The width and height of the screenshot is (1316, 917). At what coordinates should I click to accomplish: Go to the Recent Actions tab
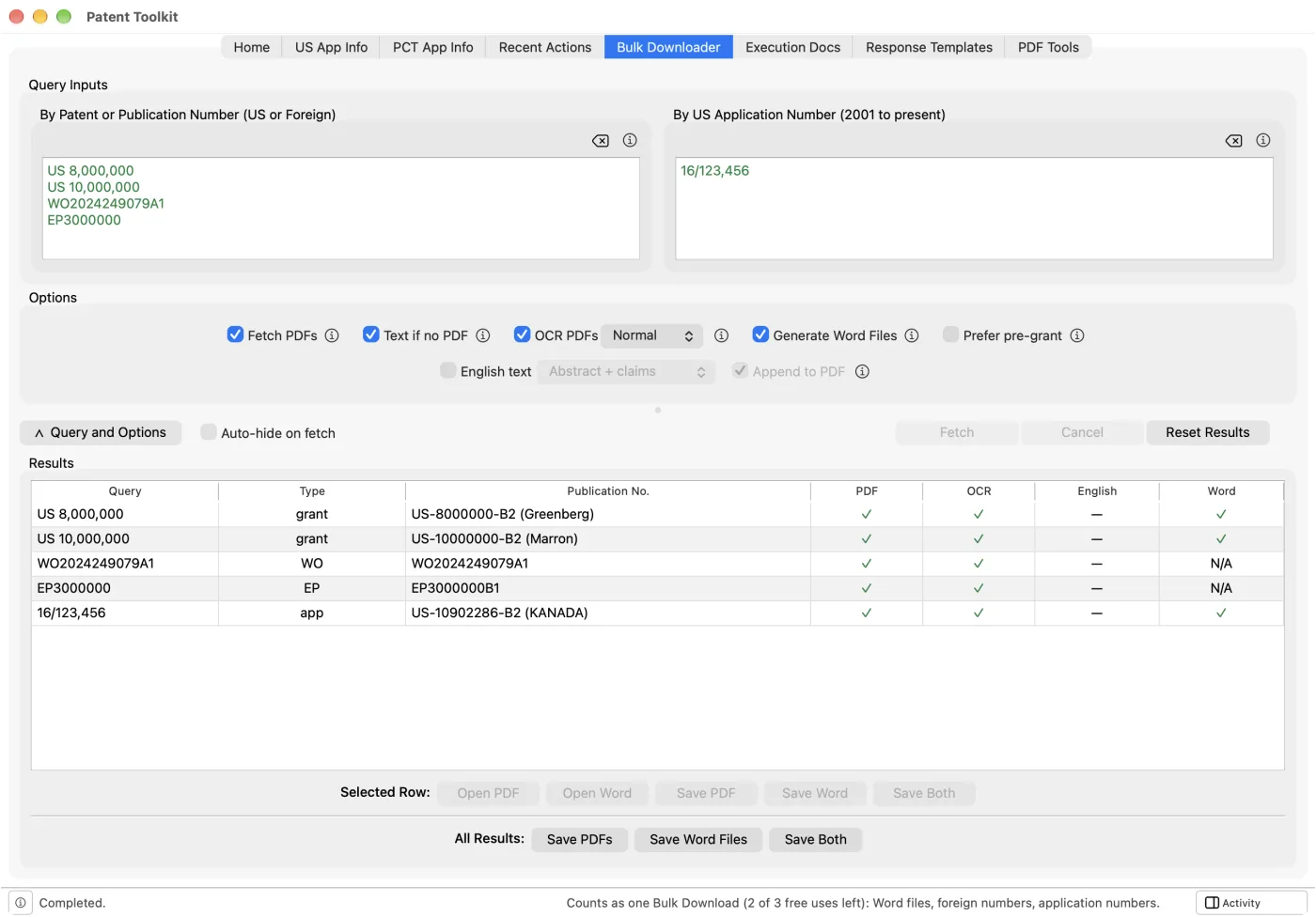coord(545,47)
